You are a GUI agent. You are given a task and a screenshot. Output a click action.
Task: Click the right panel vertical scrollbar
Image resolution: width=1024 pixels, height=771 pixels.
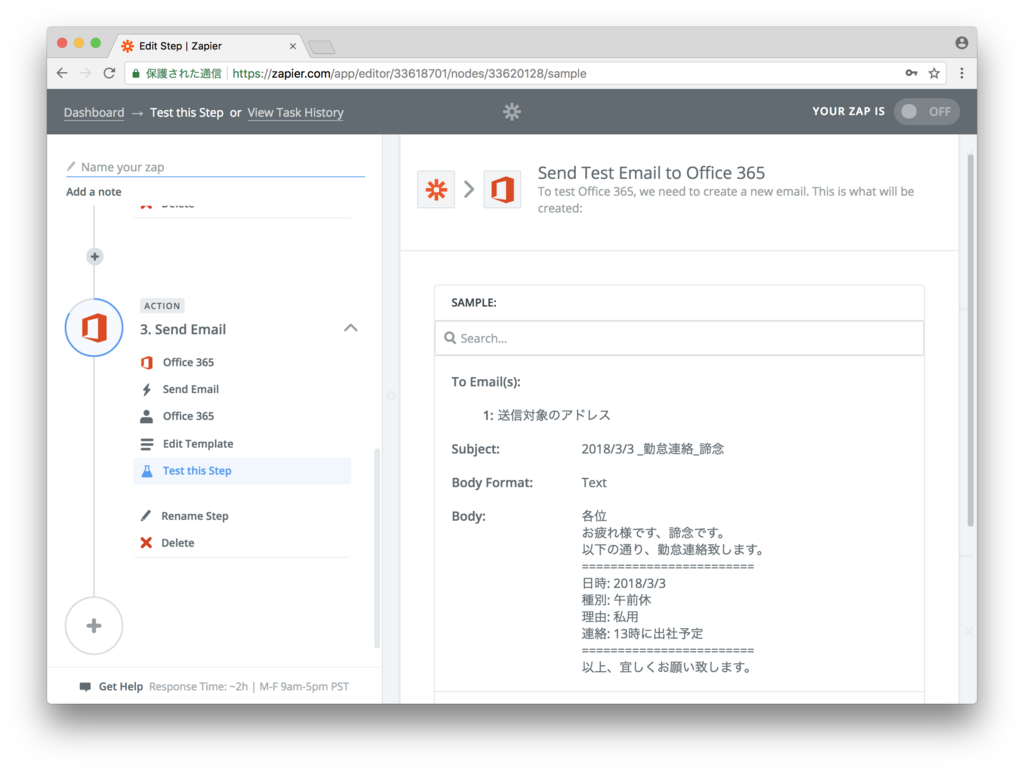(x=970, y=339)
